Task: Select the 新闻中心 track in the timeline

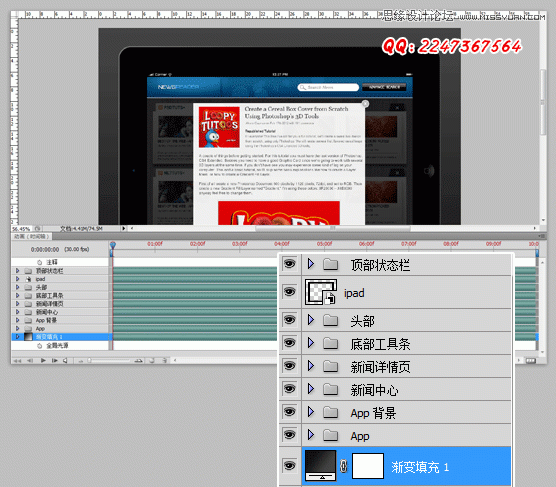Action: [x=60, y=312]
